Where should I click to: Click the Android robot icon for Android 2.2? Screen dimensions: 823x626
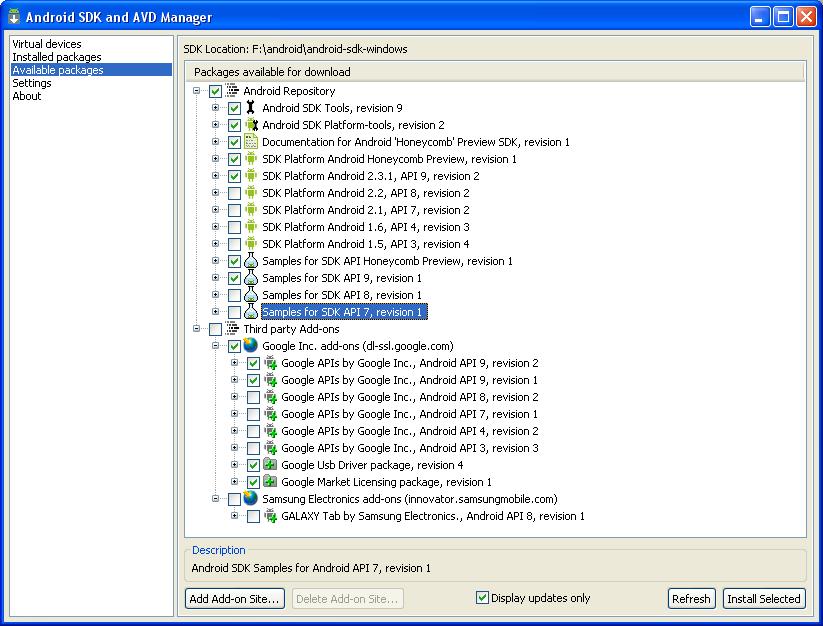click(251, 193)
